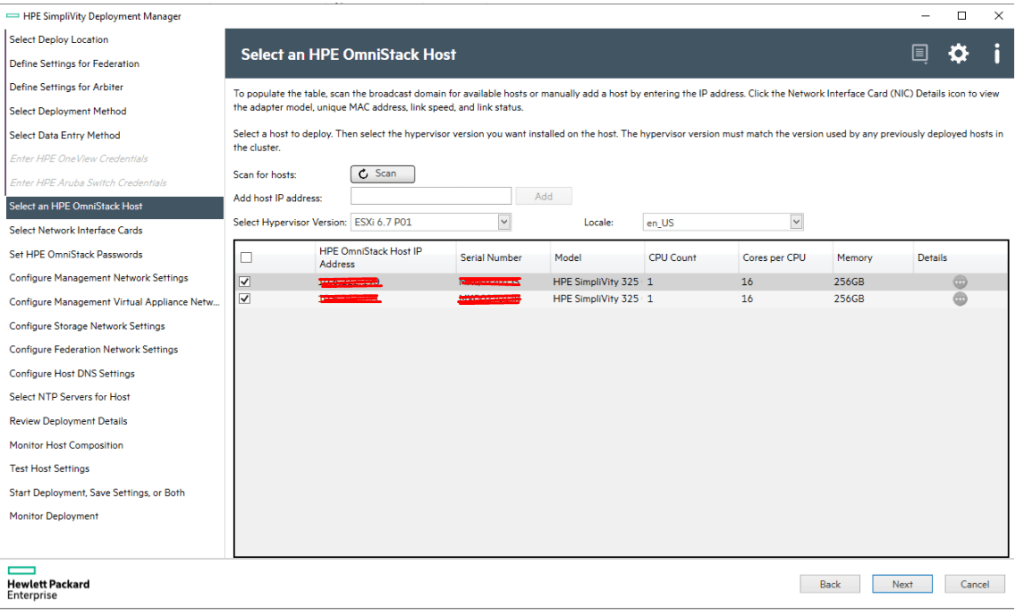Viewport: 1024px width, 616px height.
Task: Uncheck the first host row checkbox
Action: tap(246, 283)
